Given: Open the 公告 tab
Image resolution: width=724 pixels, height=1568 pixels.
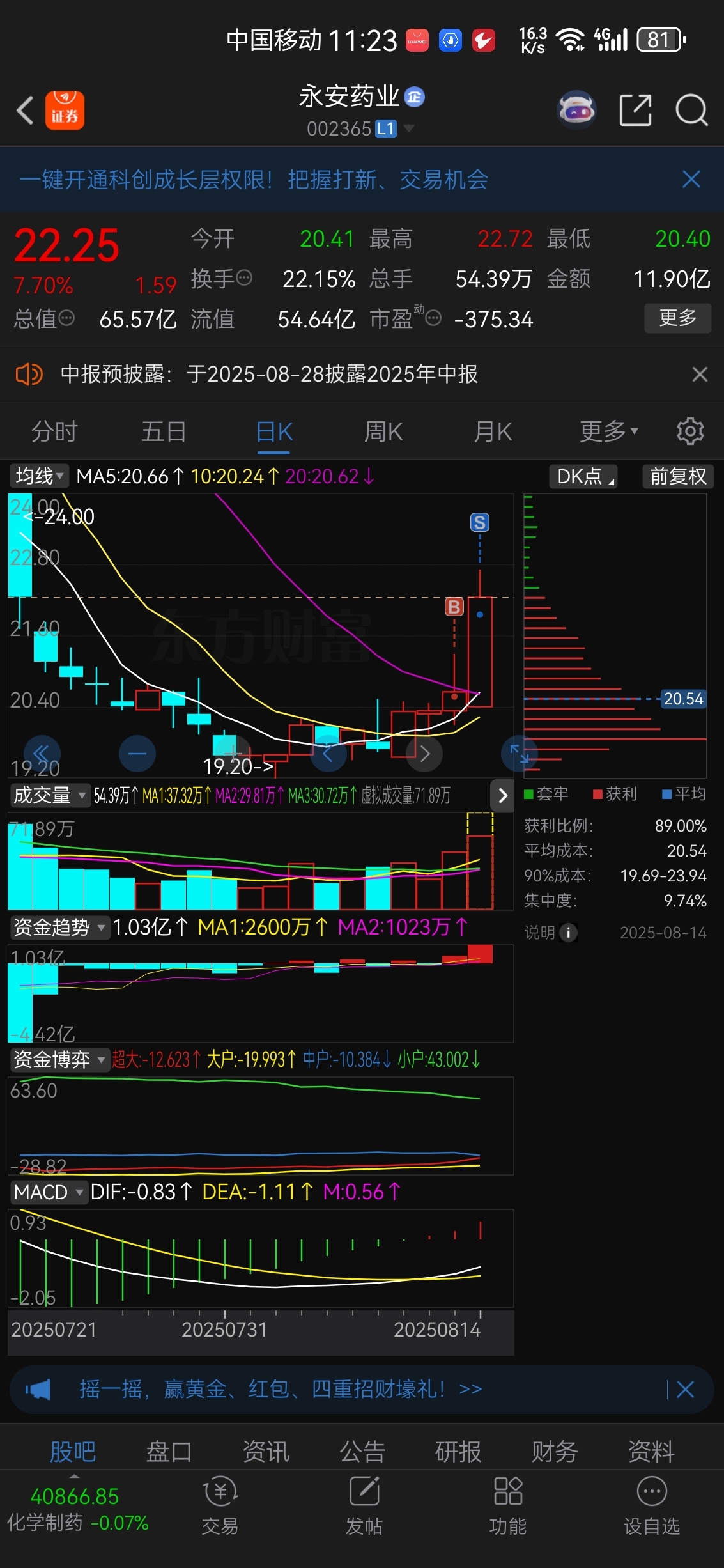Looking at the screenshot, I should pos(362,1452).
